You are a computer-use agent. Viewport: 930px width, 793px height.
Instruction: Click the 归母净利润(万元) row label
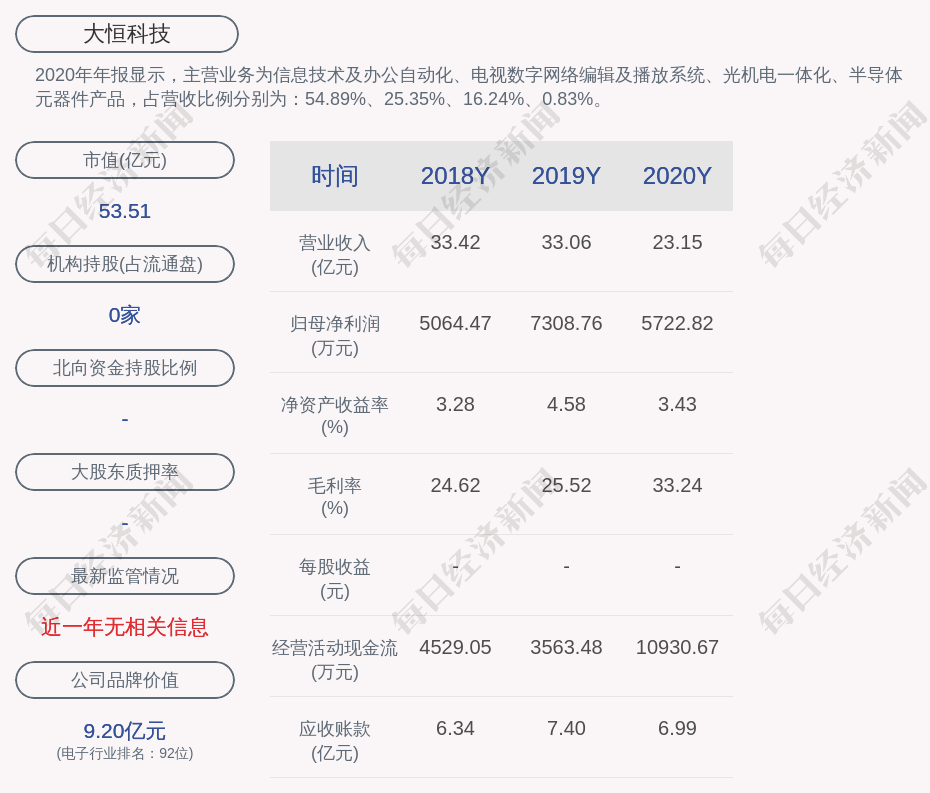pos(335,336)
